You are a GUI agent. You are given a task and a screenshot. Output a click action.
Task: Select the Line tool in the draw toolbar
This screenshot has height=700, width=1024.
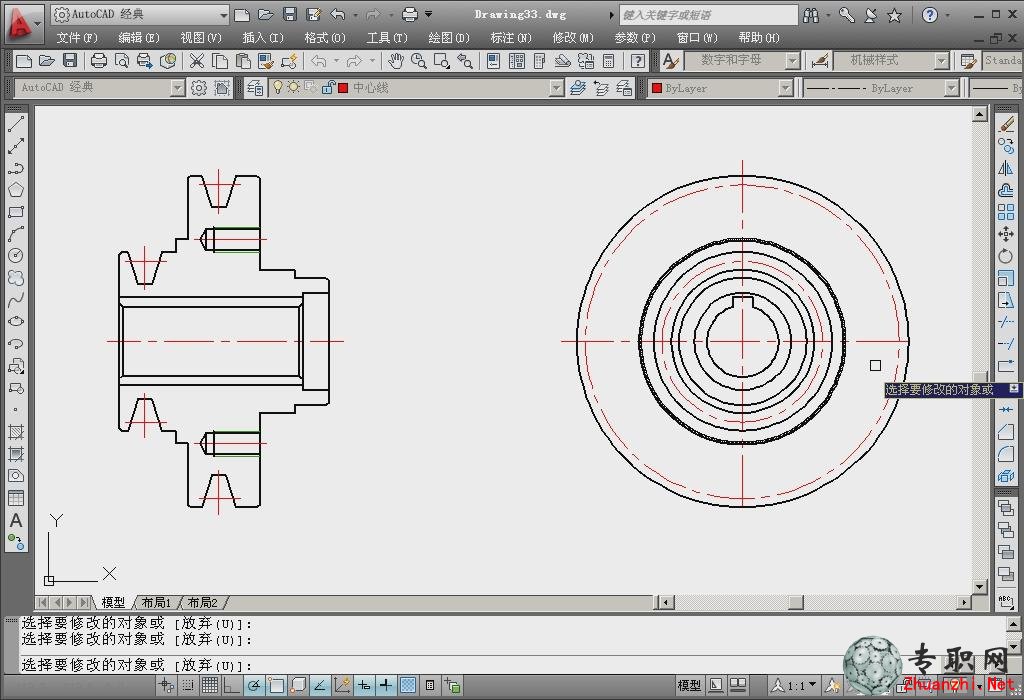[16, 123]
